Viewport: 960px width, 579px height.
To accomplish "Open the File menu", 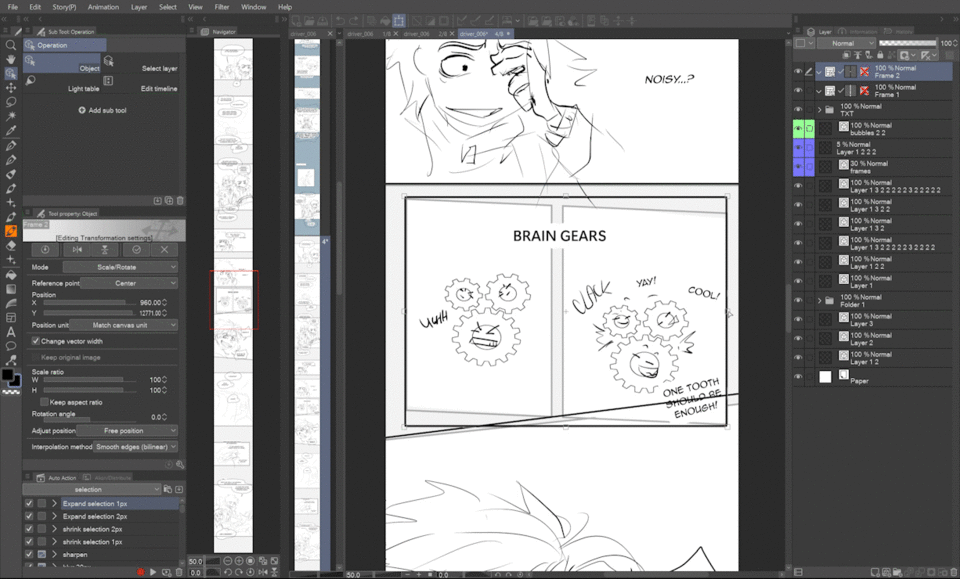I will (x=13, y=7).
